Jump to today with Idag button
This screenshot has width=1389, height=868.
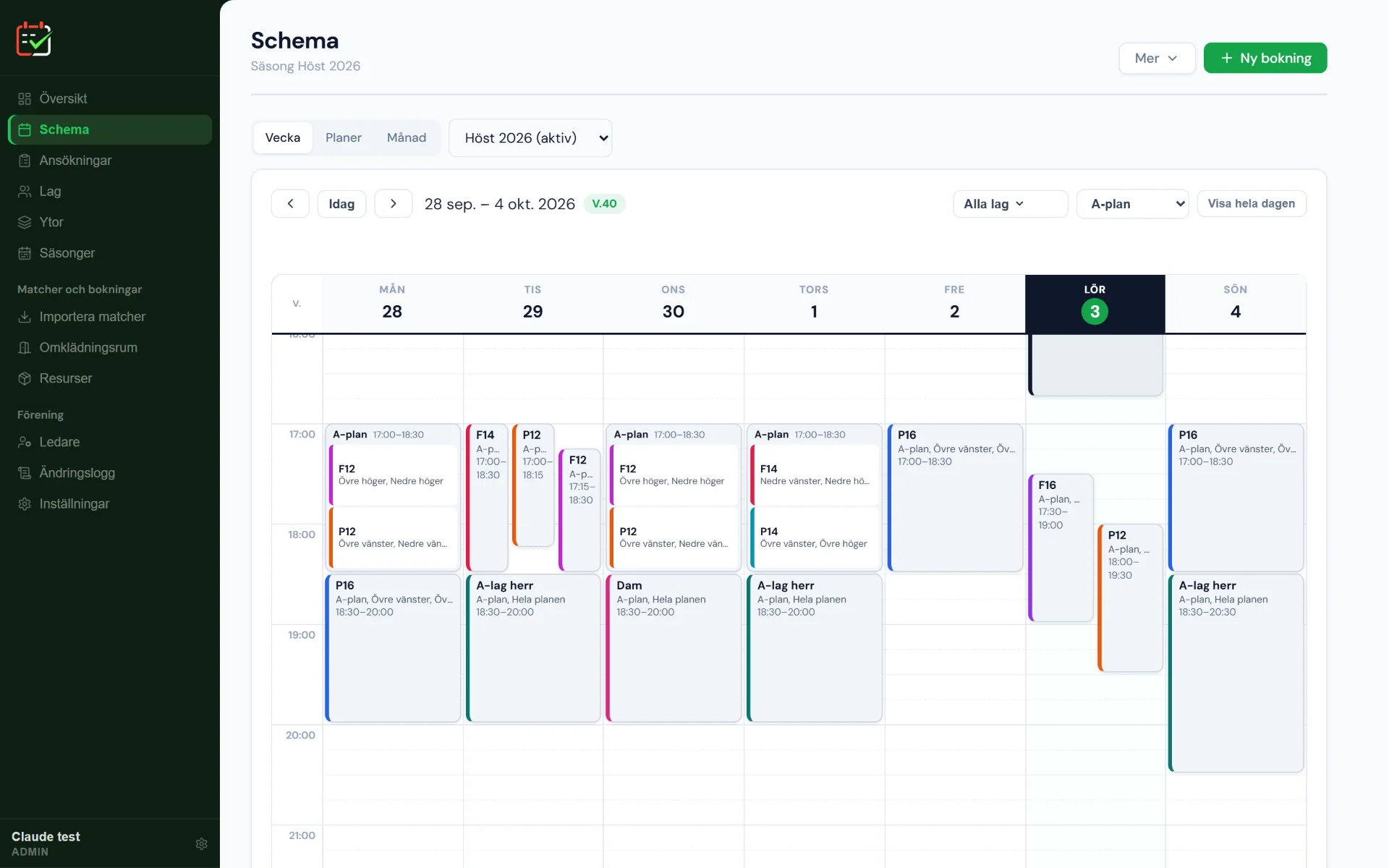(x=341, y=203)
